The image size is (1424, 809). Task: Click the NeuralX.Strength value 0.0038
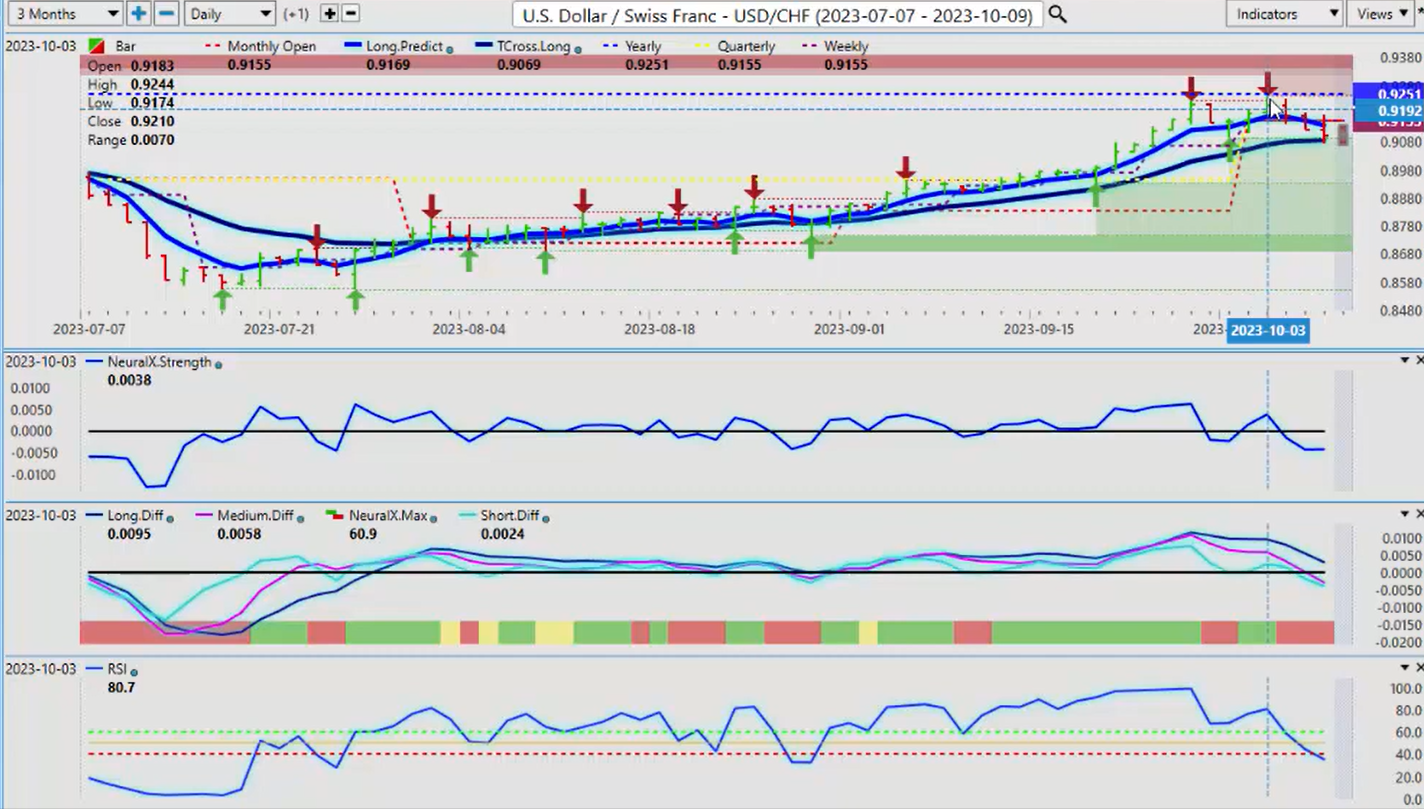click(129, 380)
